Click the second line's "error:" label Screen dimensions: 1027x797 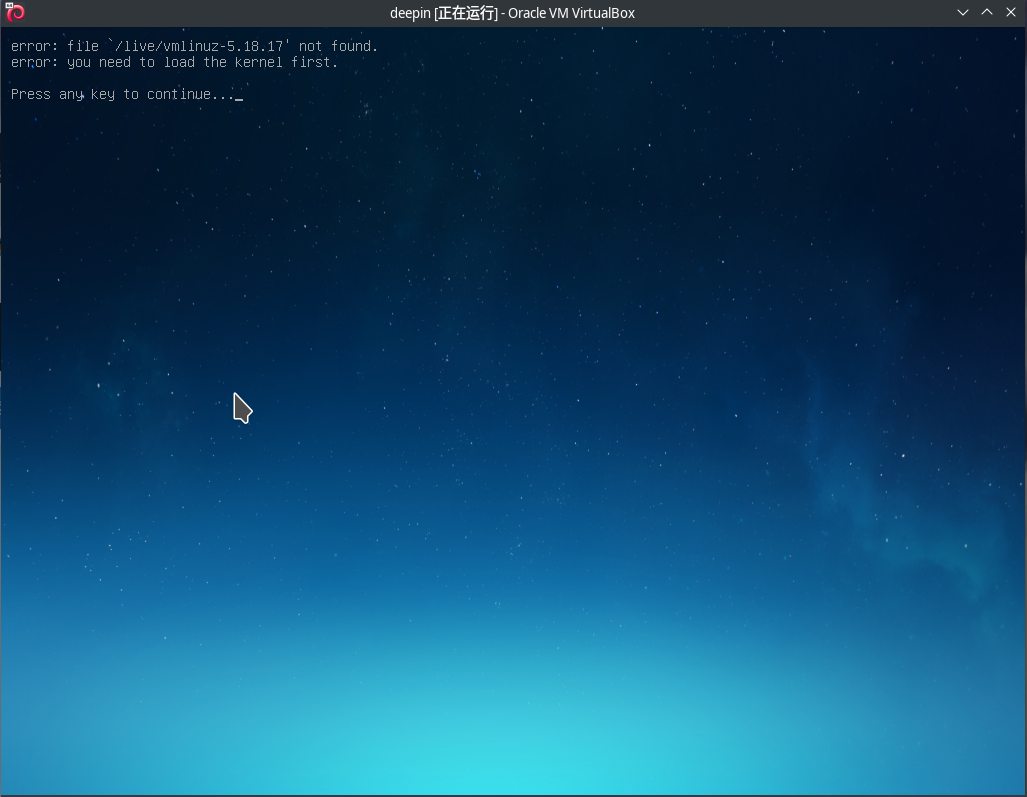(x=34, y=62)
